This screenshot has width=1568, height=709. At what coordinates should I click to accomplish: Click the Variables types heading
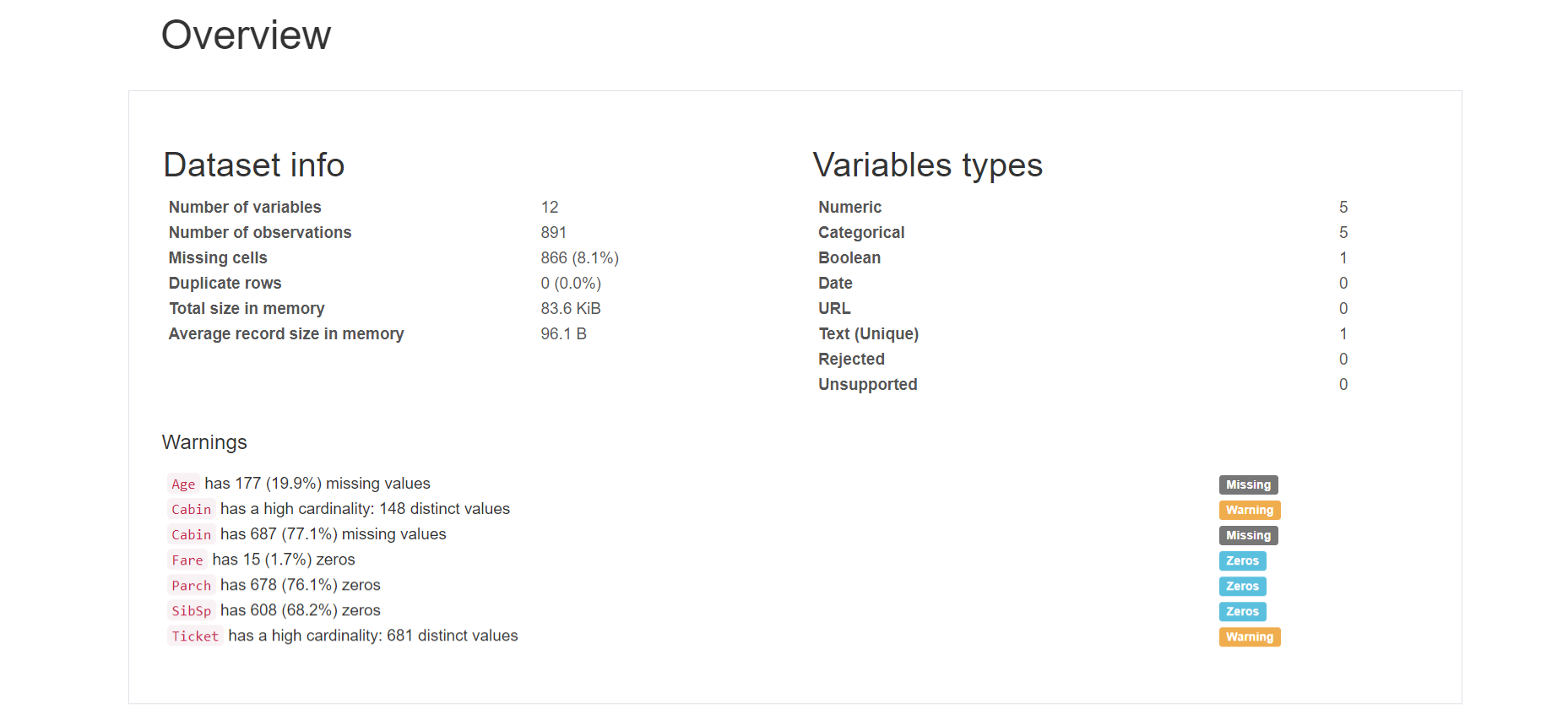pyautogui.click(x=928, y=165)
